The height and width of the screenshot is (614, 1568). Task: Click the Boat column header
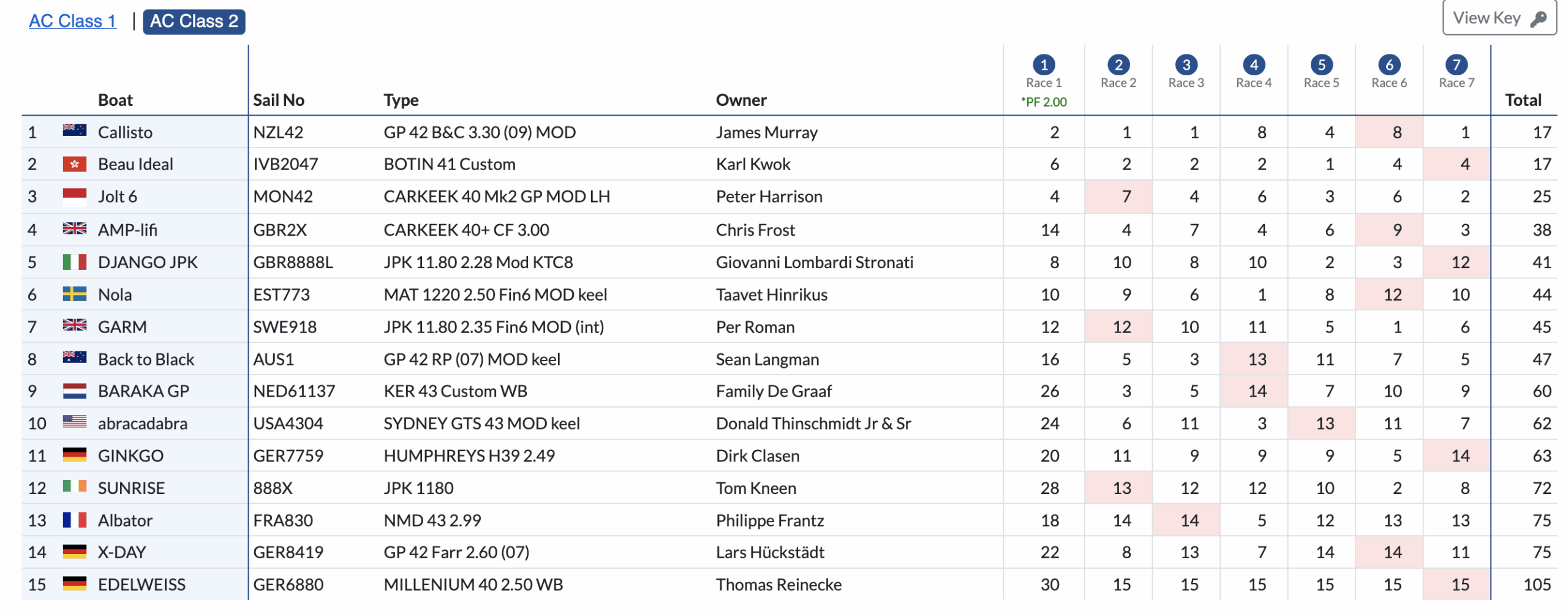(115, 100)
